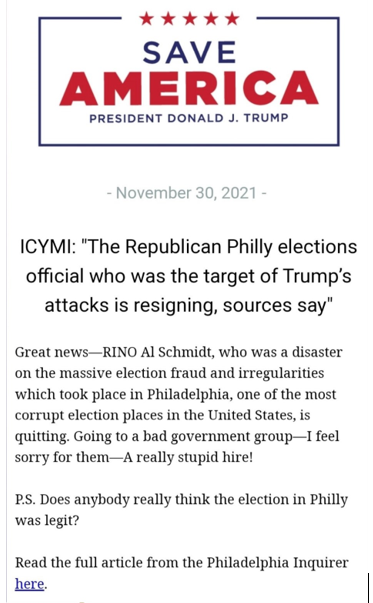
Task: Click the middle red star above SAVE
Action: [x=189, y=18]
